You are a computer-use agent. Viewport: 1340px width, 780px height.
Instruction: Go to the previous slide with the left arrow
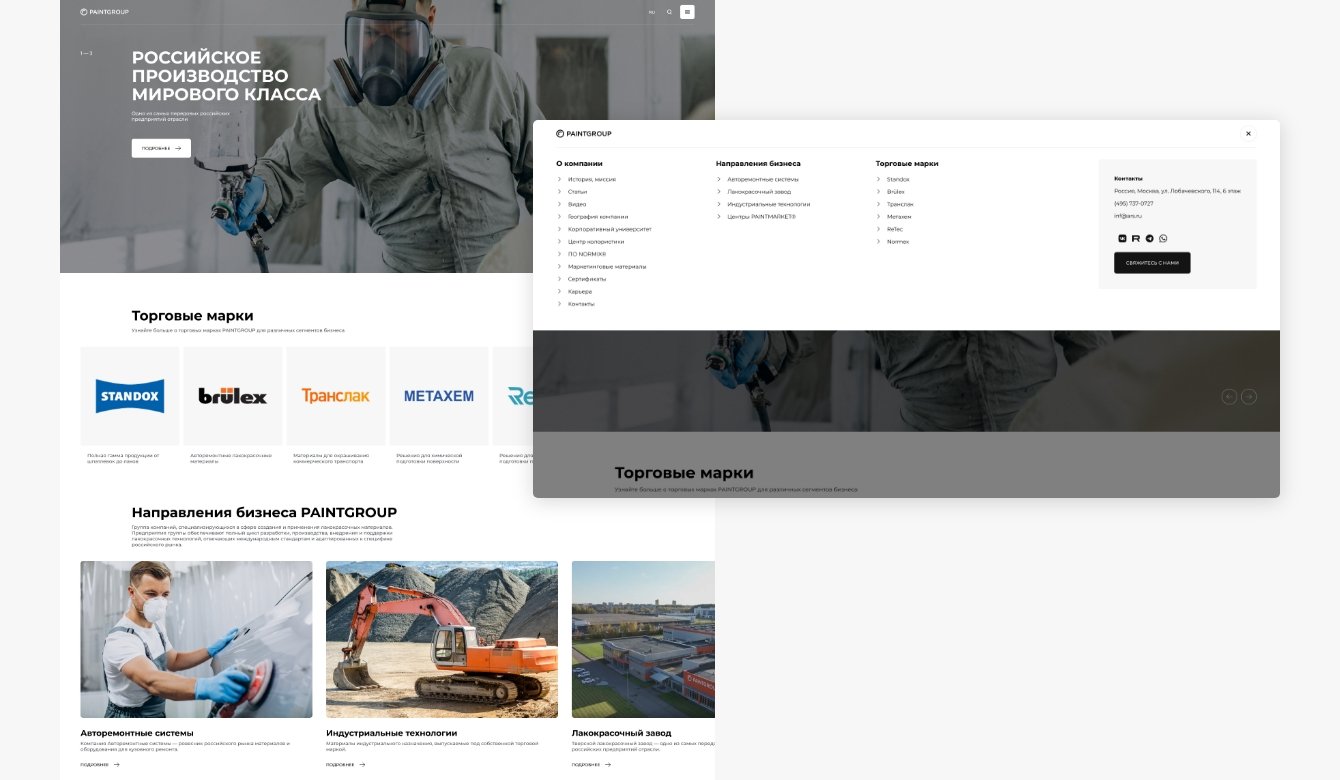[1229, 397]
